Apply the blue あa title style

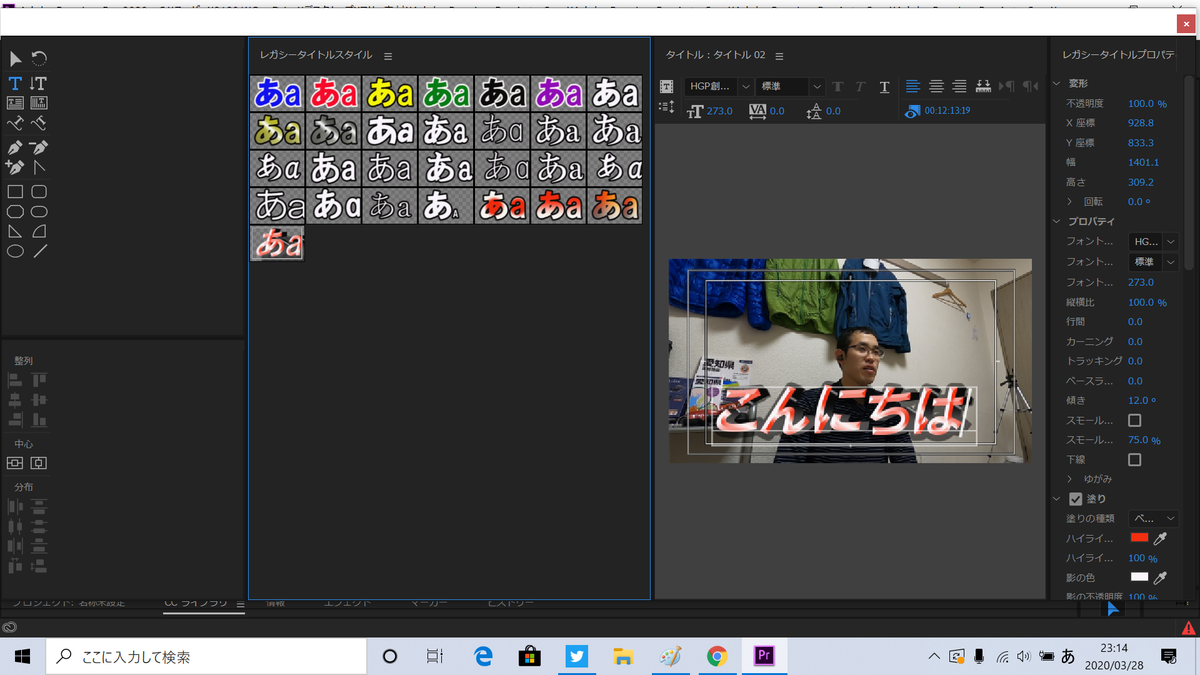[277, 93]
